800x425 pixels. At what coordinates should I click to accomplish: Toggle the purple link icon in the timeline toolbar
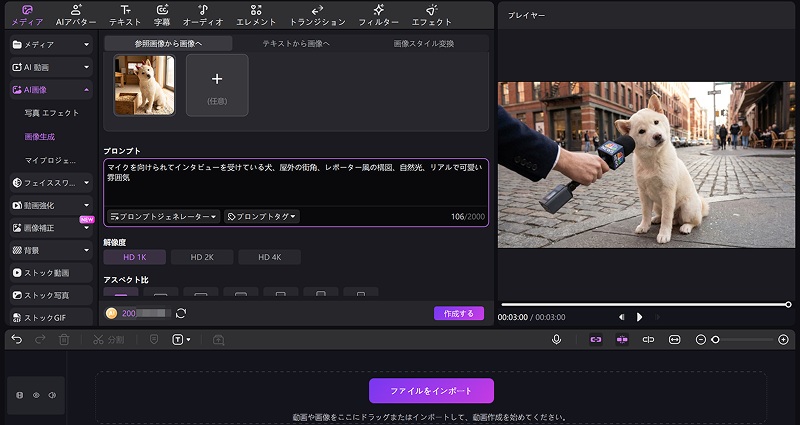pos(595,339)
